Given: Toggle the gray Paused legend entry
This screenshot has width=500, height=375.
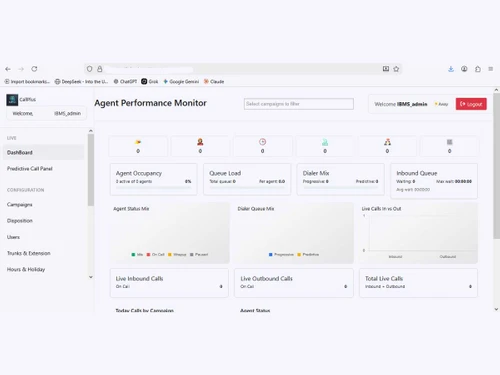Looking at the screenshot, I should (x=199, y=255).
